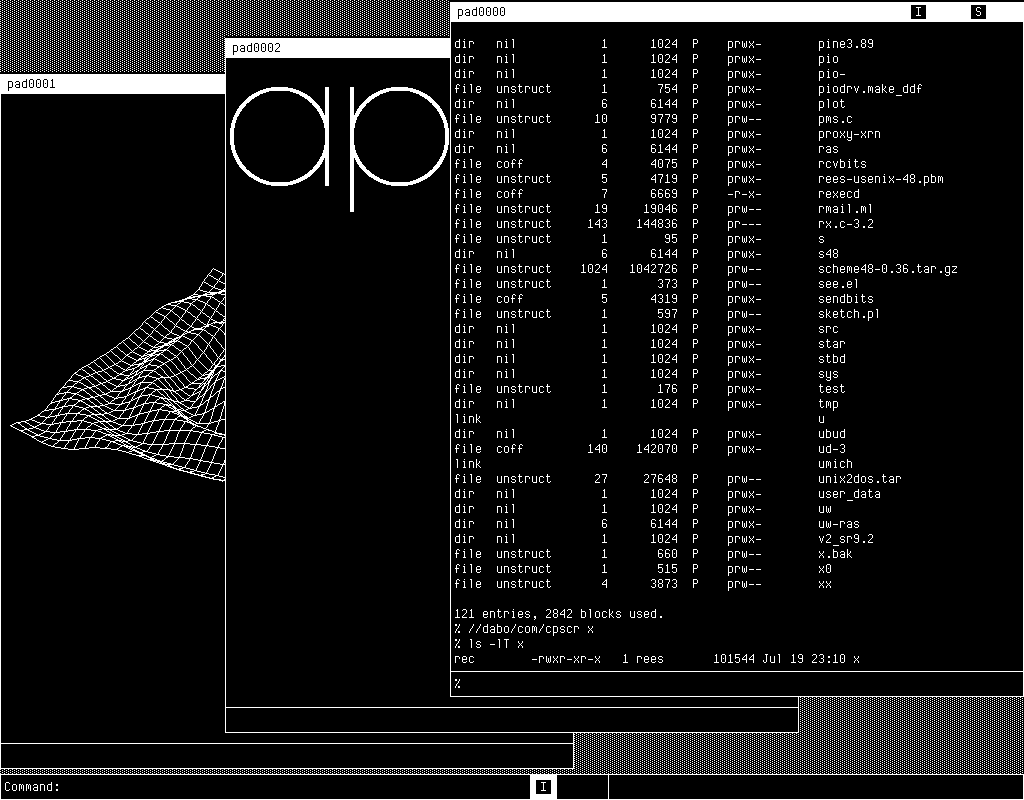
Task: Select the pad0002 window title bar
Action: [x=336, y=48]
